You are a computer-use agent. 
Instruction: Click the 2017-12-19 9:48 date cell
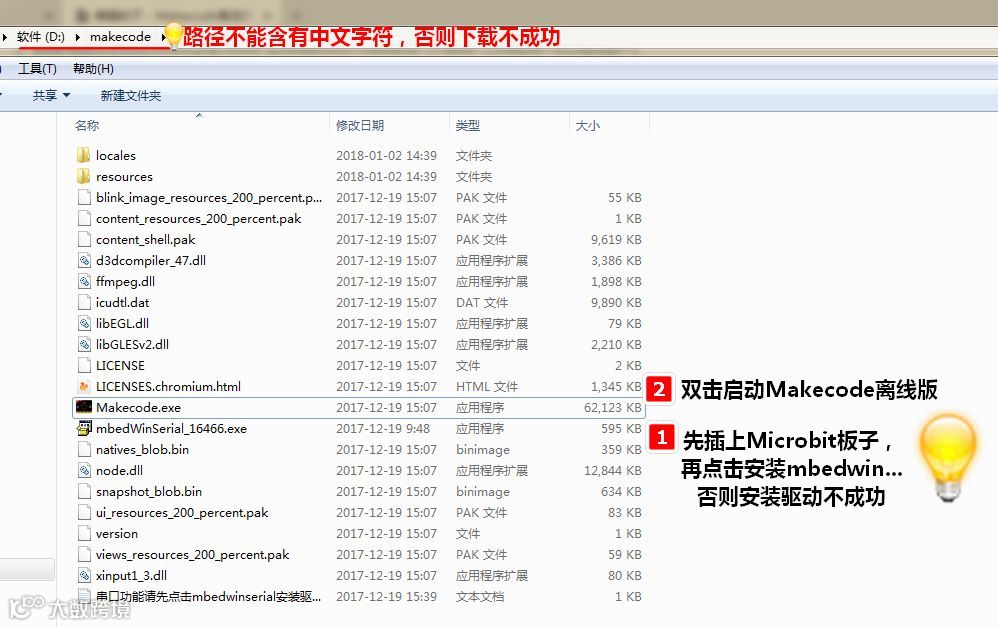click(383, 428)
